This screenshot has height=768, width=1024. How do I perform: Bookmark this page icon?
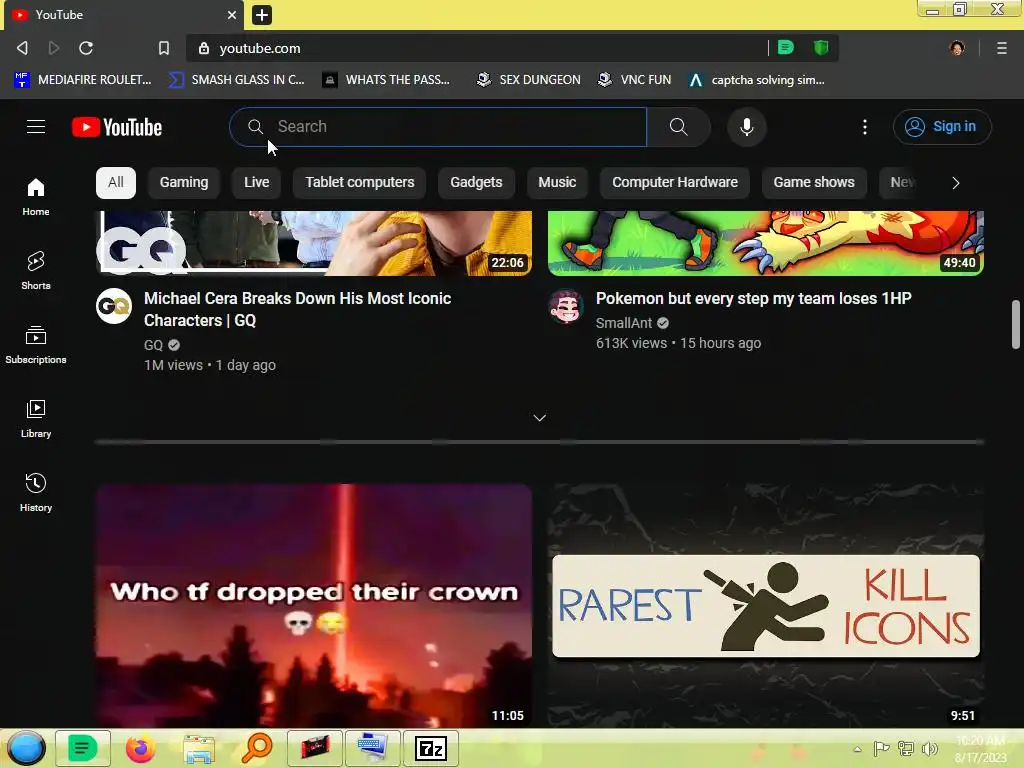pyautogui.click(x=163, y=48)
